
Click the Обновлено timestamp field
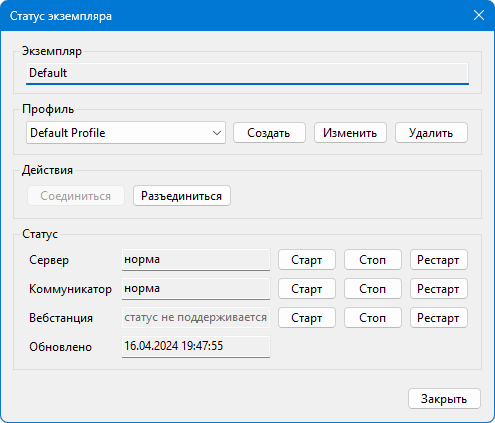[196, 347]
